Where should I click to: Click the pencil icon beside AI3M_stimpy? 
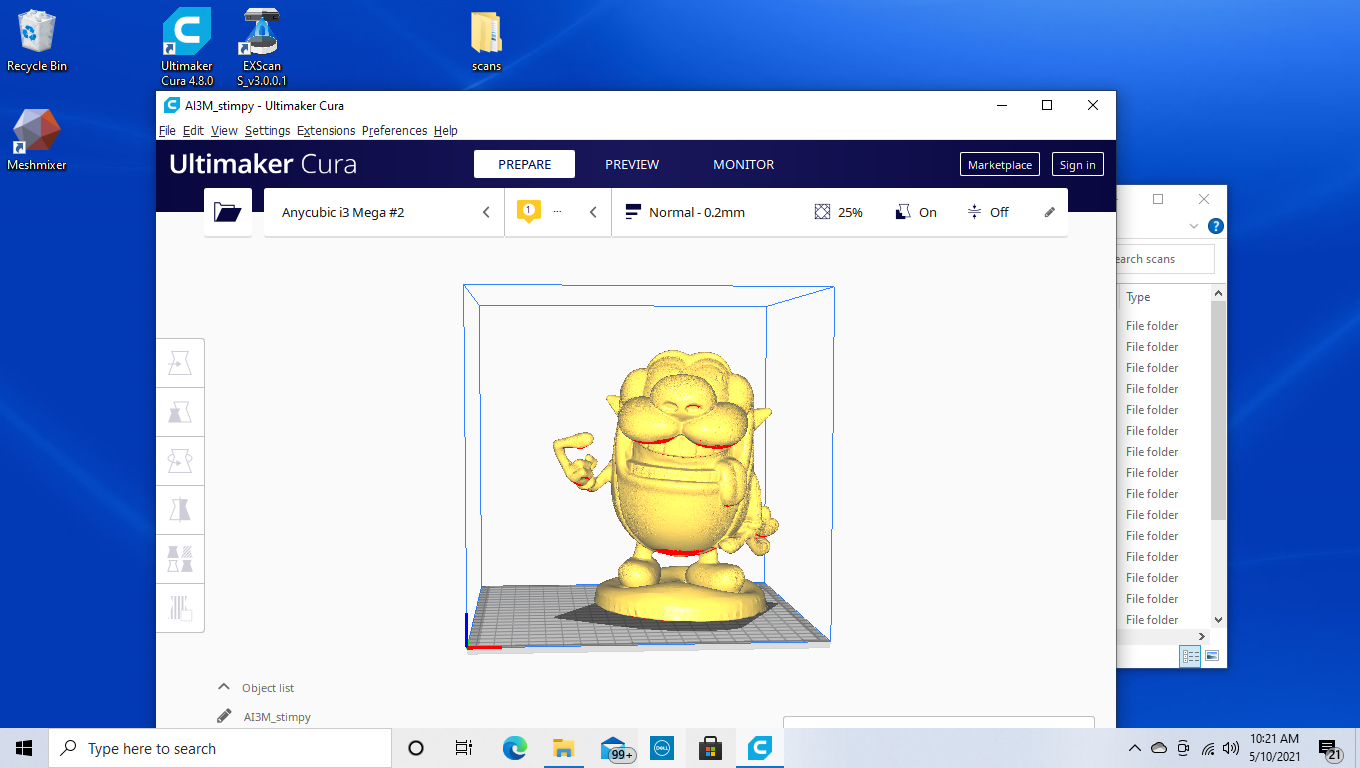click(x=224, y=716)
